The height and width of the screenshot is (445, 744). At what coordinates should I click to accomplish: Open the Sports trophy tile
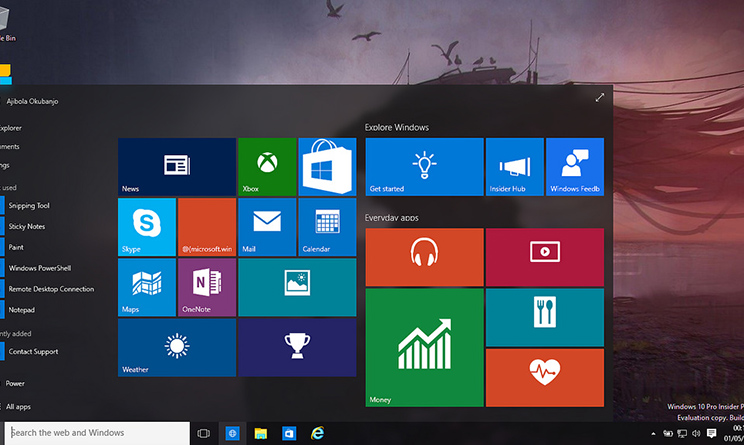(297, 347)
